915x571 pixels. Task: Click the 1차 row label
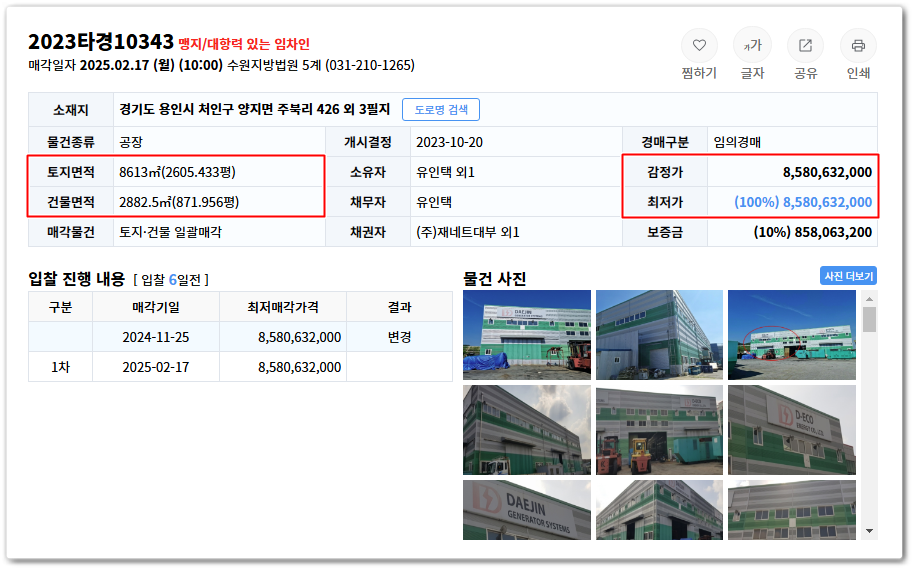click(x=60, y=367)
